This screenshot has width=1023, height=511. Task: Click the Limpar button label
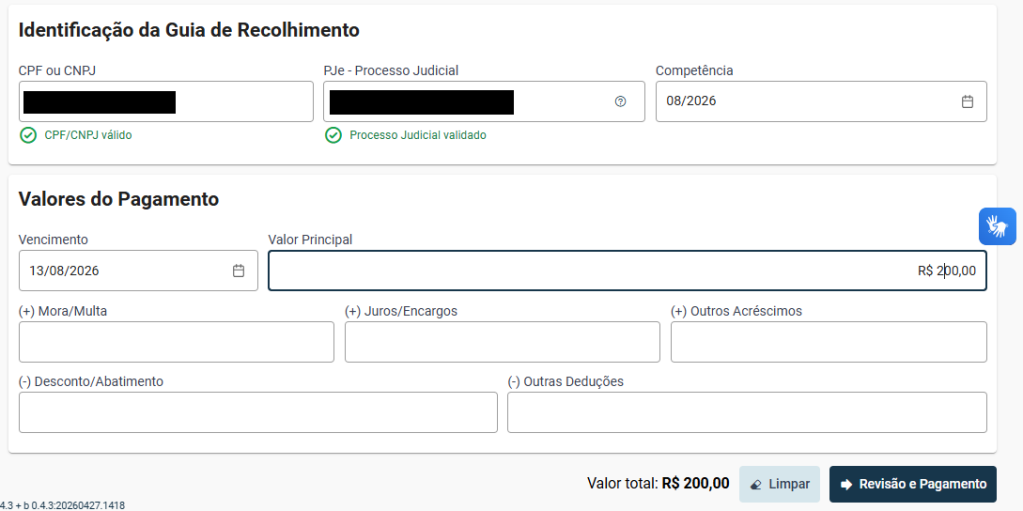click(x=789, y=484)
